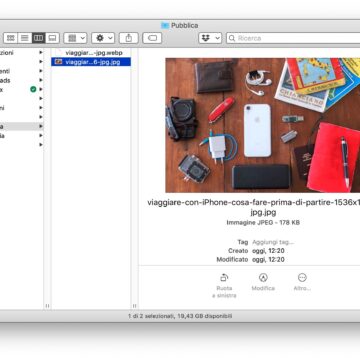Open the group-by arrangement dropdown

(x=75, y=38)
